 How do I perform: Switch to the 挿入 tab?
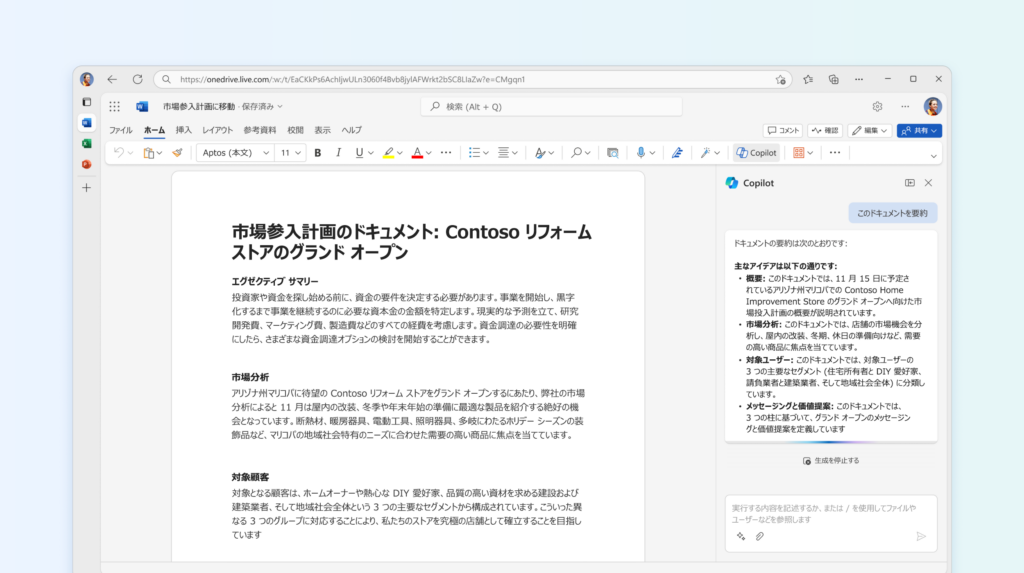tap(184, 131)
